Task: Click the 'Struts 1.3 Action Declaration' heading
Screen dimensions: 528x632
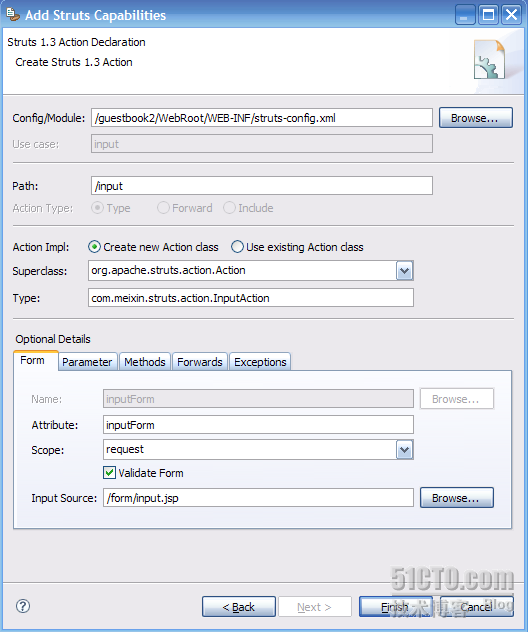Action: click(x=76, y=42)
